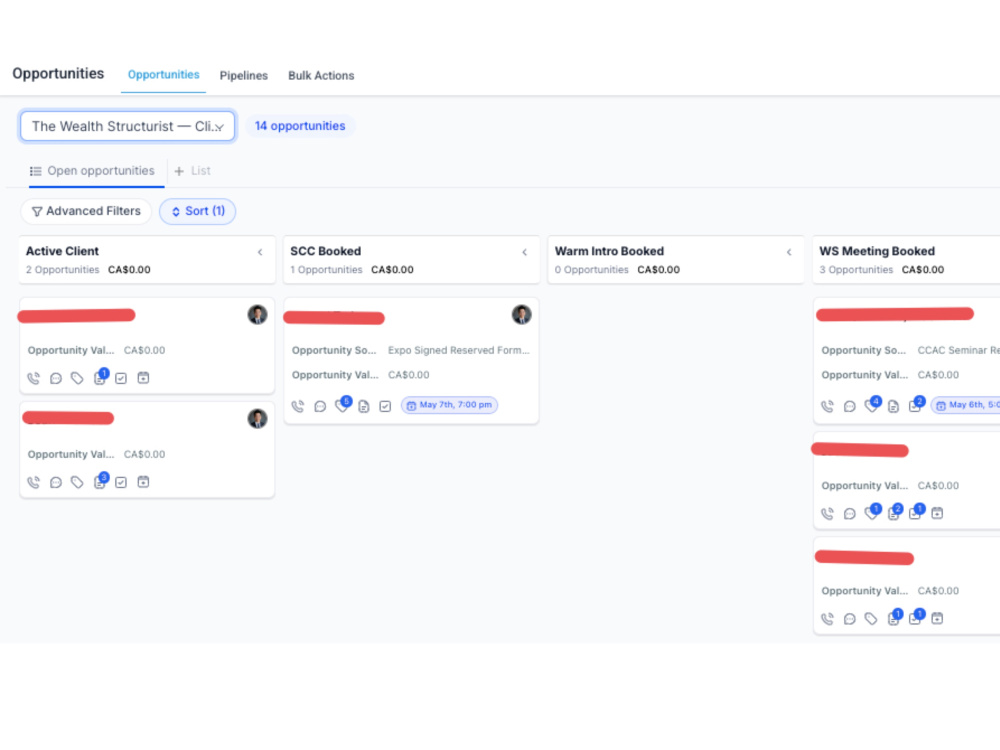Click owner avatar on Active Client 1-note card
Image resolution: width=1000 pixels, height=750 pixels.
[258, 314]
